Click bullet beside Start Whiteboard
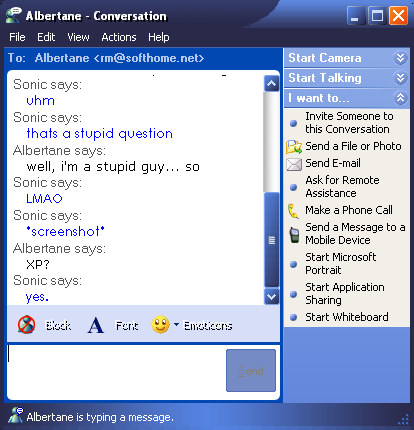Screen dimensions: 414x430 click(293, 317)
